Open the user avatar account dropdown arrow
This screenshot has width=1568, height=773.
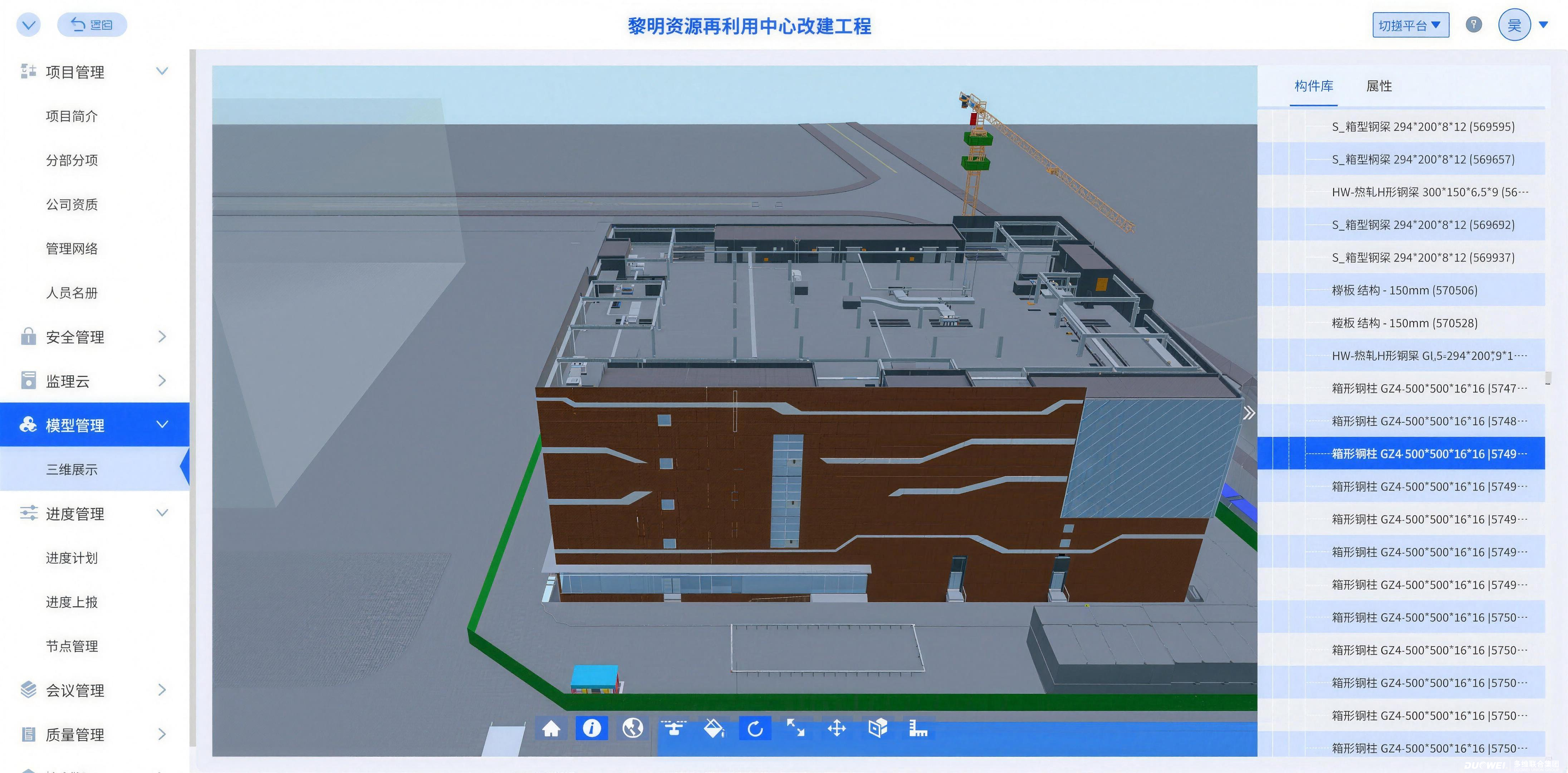[1543, 25]
